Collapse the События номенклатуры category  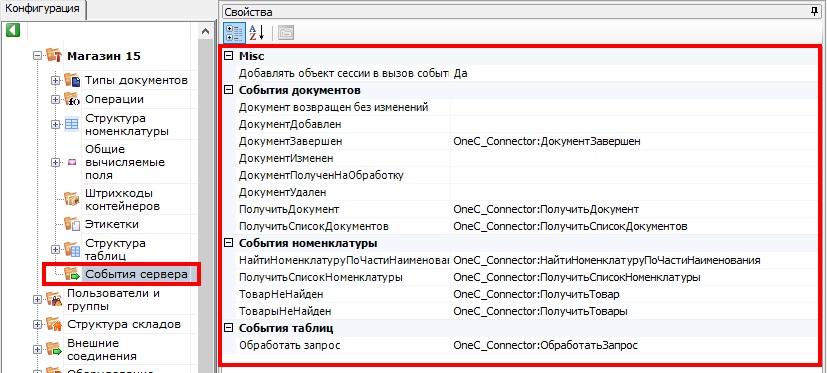228,243
